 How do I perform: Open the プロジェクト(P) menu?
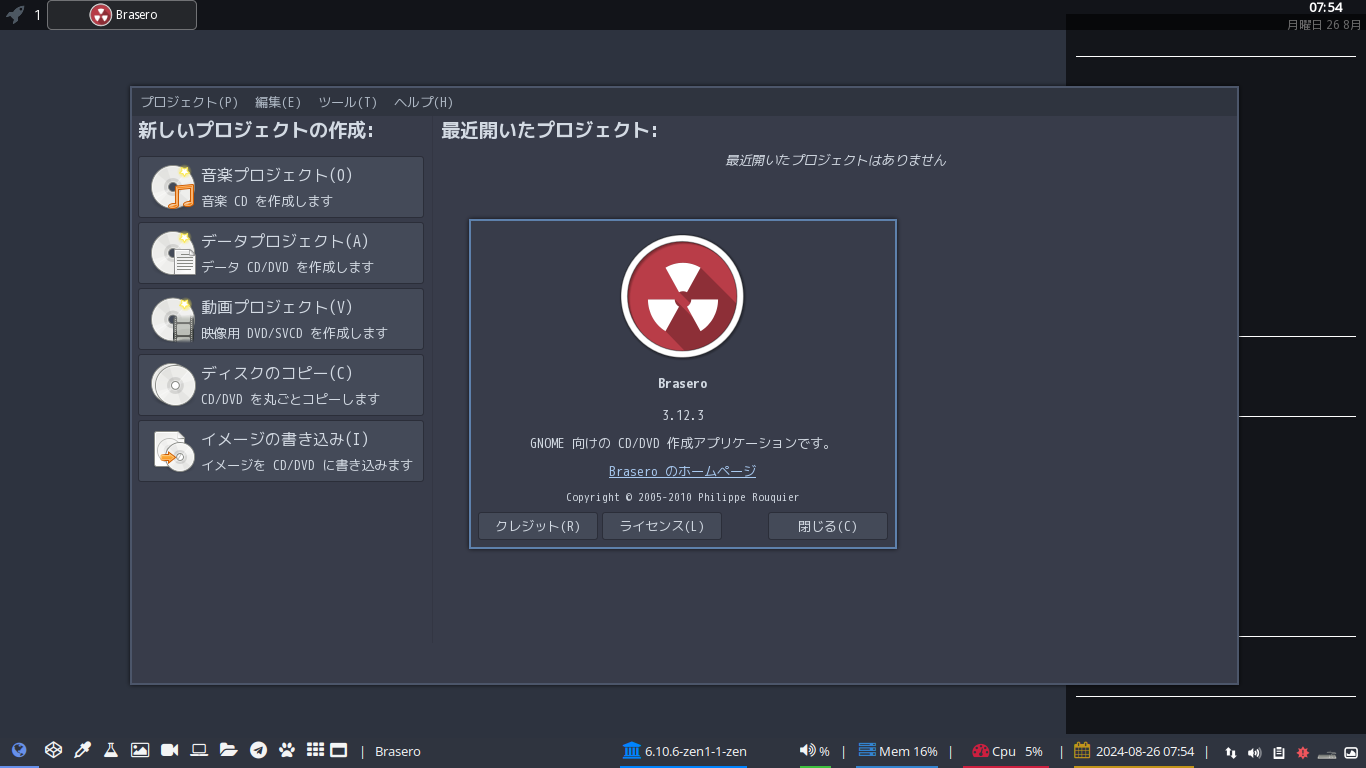tap(189, 102)
